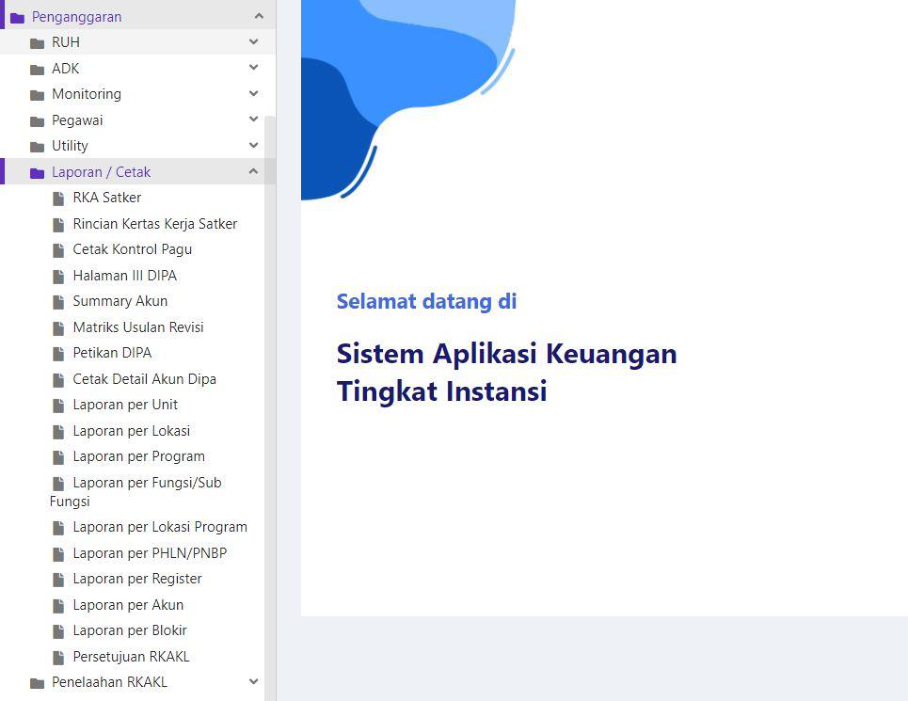Click the RUH folder icon
Viewport: 908px width, 701px height.
[x=37, y=43]
